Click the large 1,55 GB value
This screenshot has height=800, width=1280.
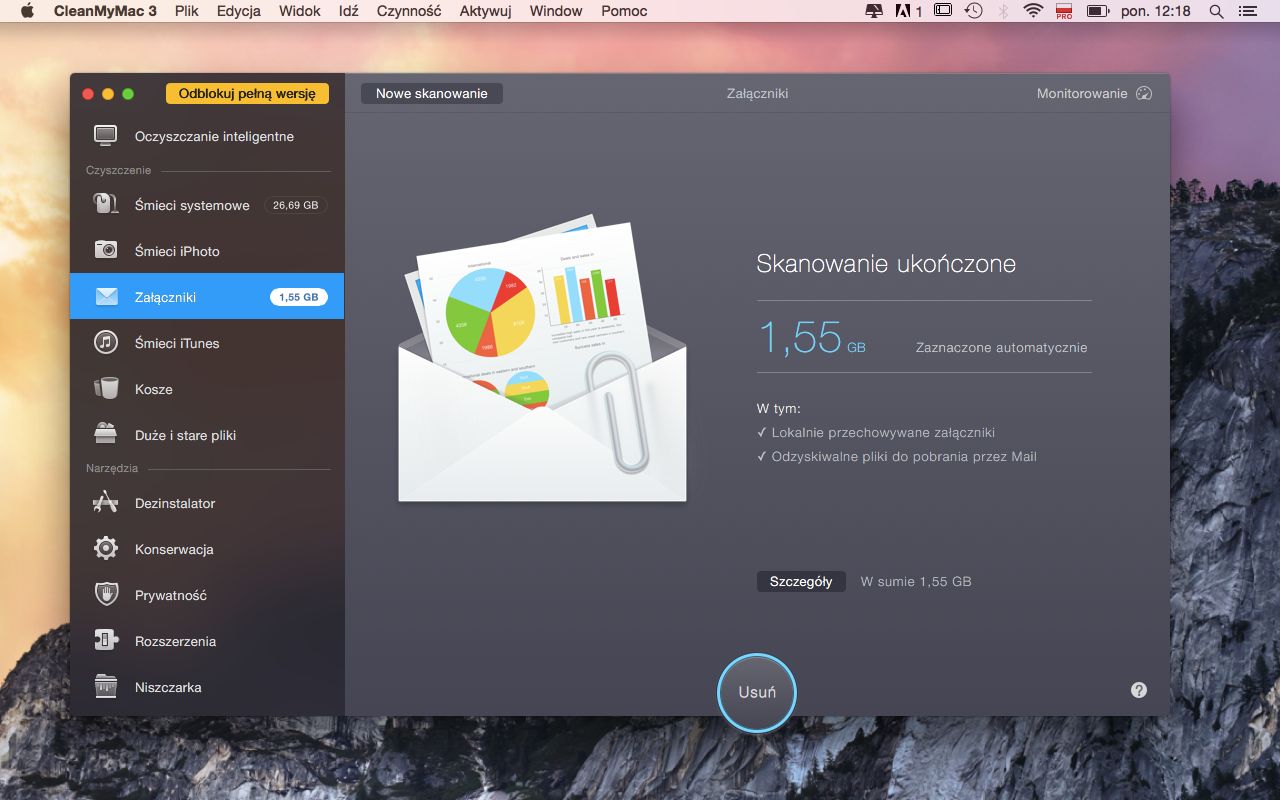point(811,337)
